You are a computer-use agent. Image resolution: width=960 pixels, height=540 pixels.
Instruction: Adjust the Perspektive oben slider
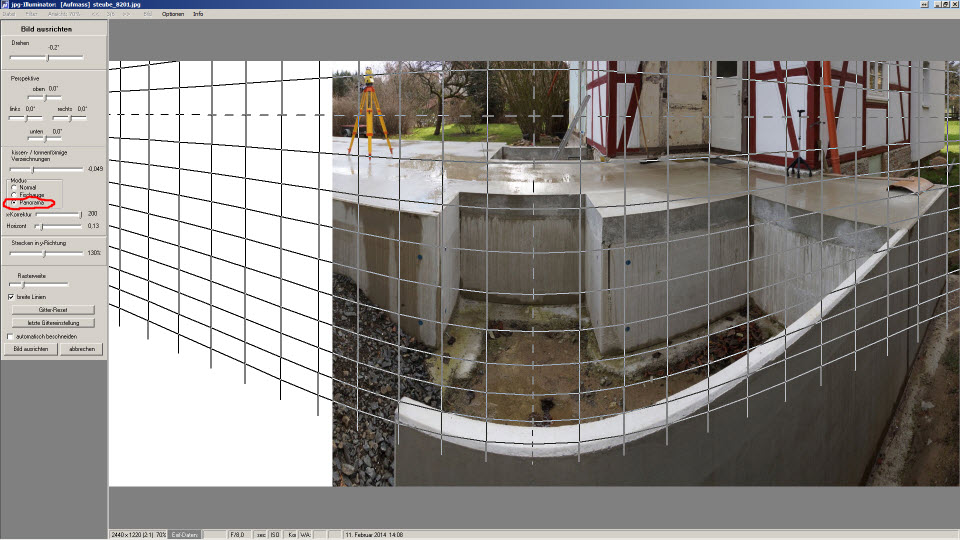(x=47, y=98)
